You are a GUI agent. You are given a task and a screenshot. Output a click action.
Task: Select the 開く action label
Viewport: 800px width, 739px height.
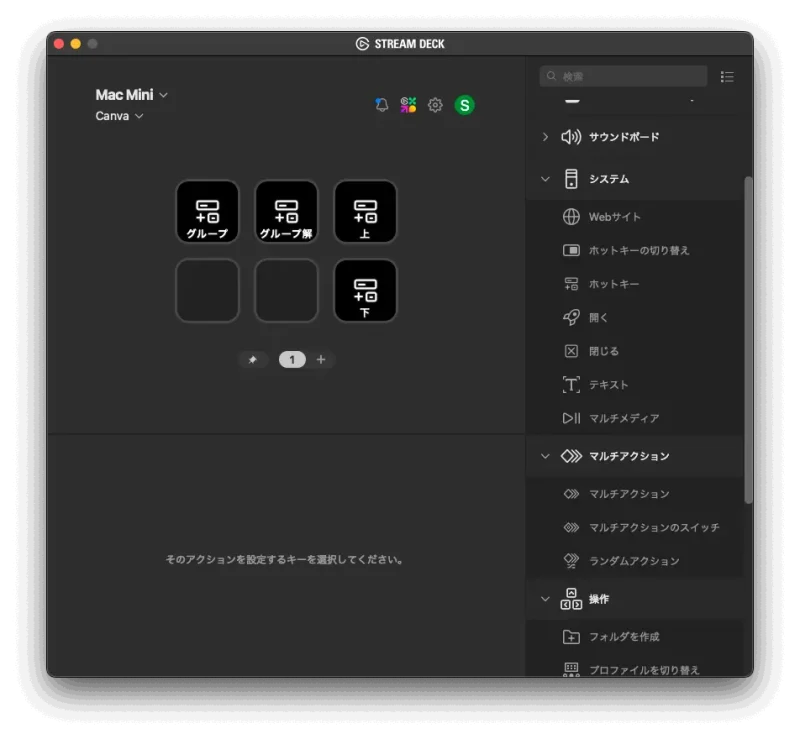[x=598, y=317]
